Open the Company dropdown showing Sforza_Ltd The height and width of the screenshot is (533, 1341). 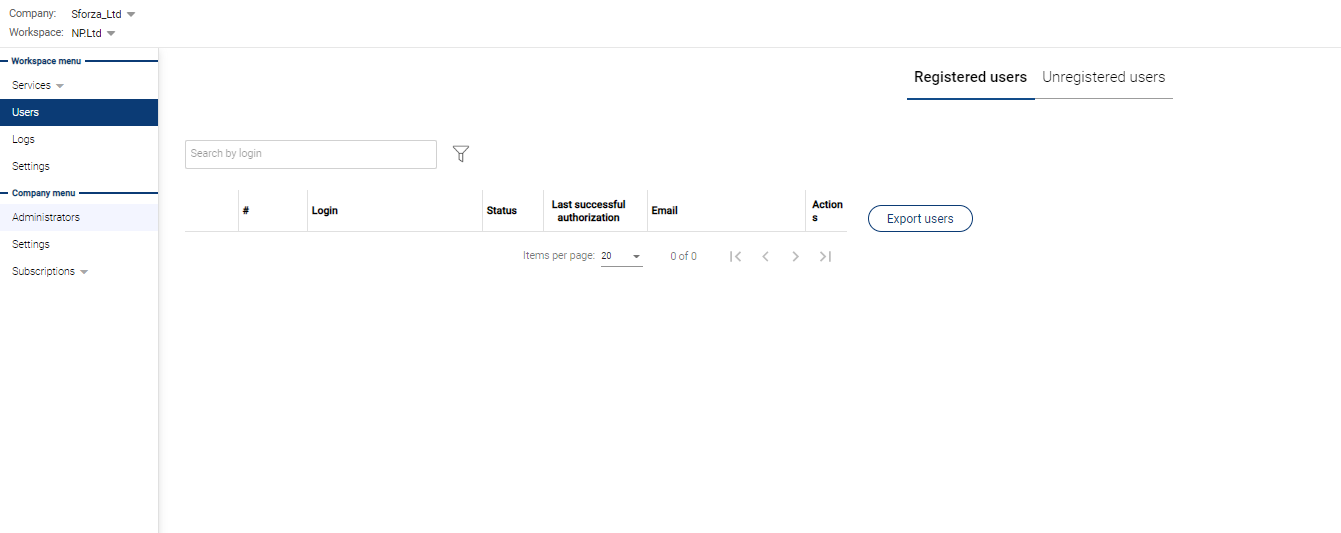pos(103,15)
